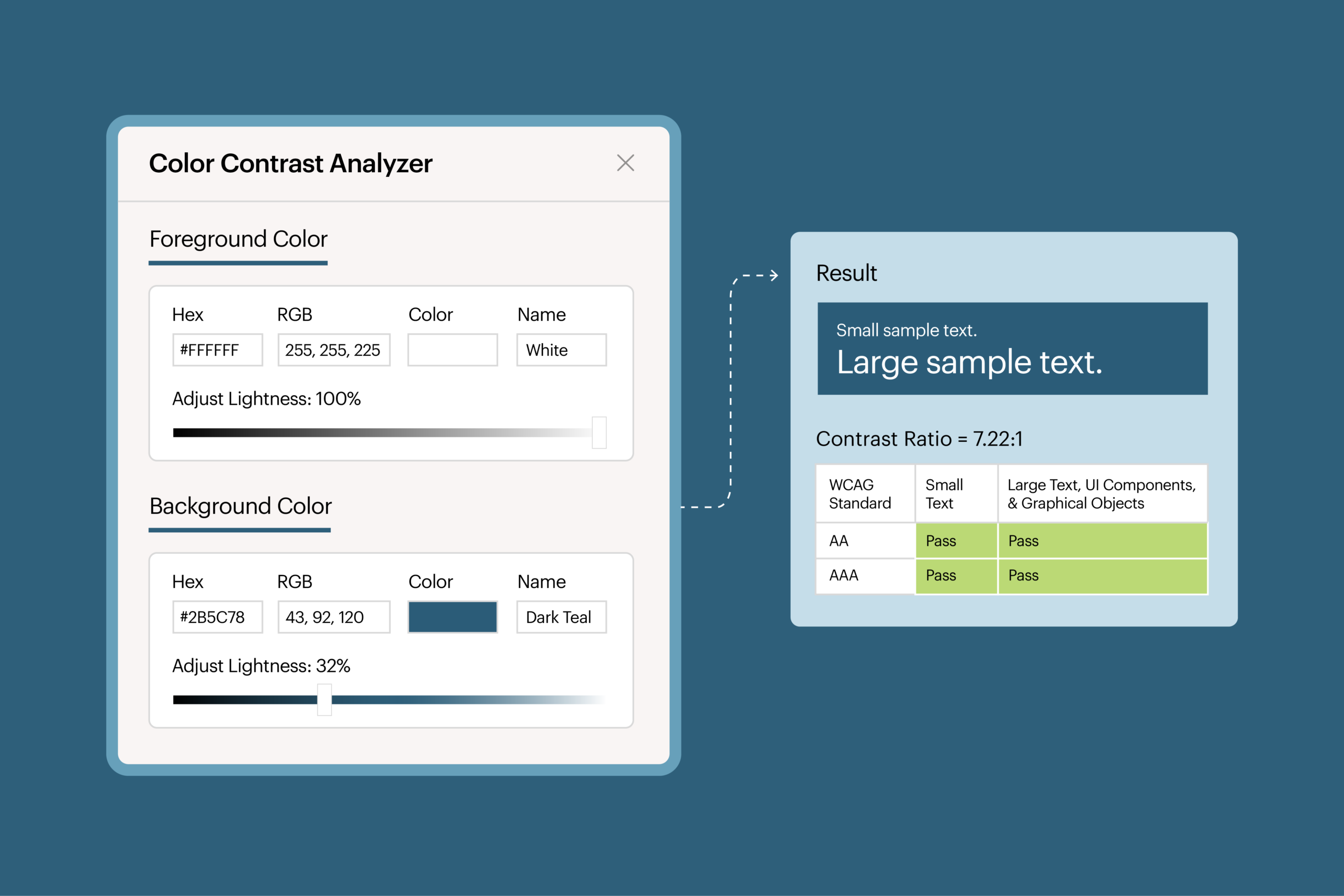Select the foreground Name field showing White
Viewport: 1344px width, 896px height.
[561, 350]
